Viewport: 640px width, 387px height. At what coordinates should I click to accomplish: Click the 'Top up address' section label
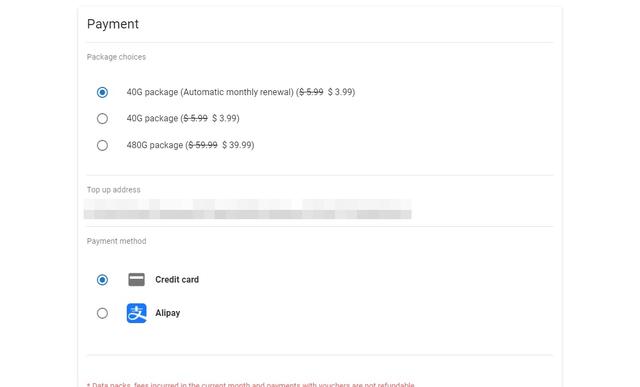click(113, 190)
